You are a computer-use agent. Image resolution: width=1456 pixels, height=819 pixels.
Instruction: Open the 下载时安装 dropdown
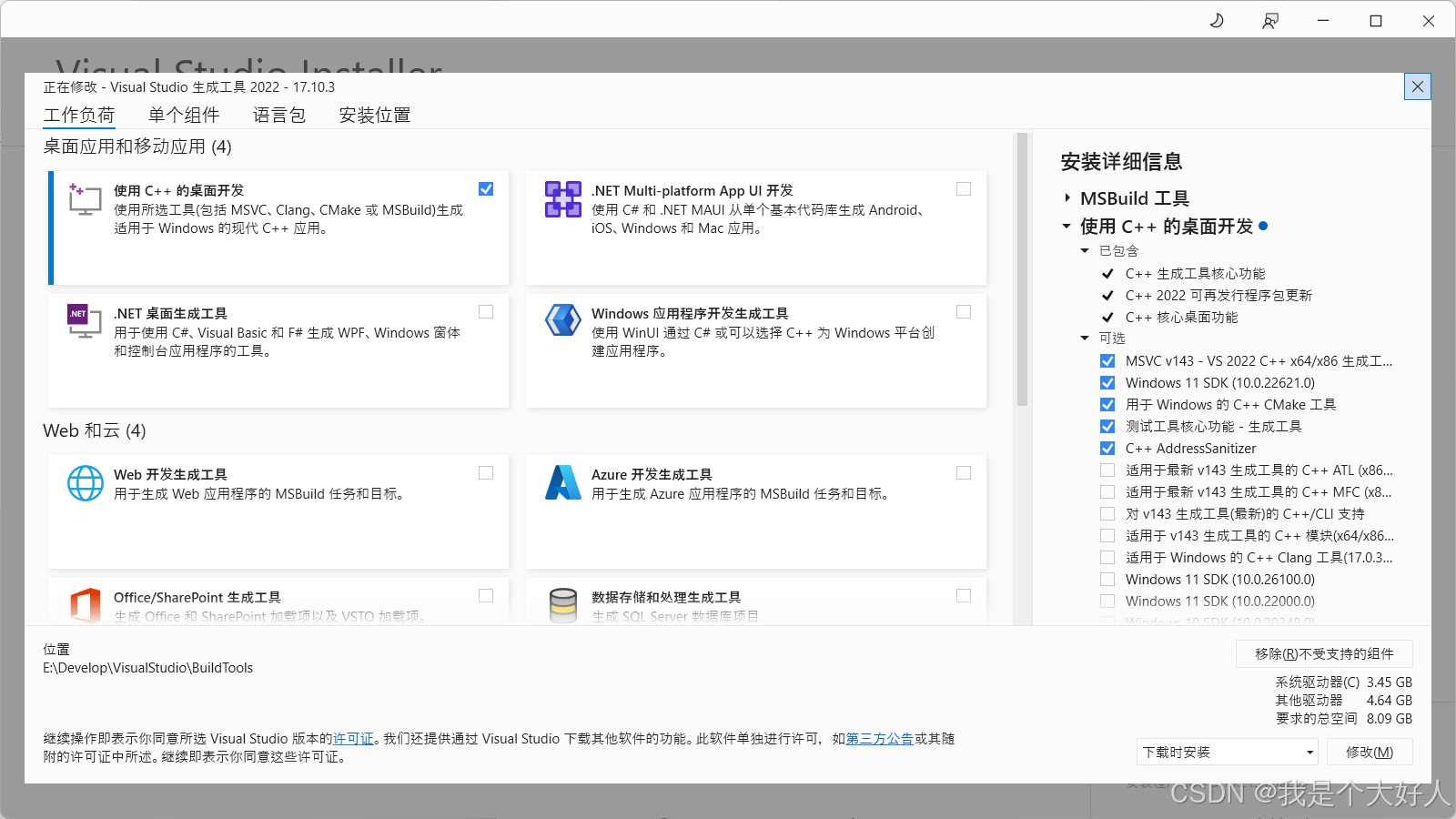pos(1228,753)
